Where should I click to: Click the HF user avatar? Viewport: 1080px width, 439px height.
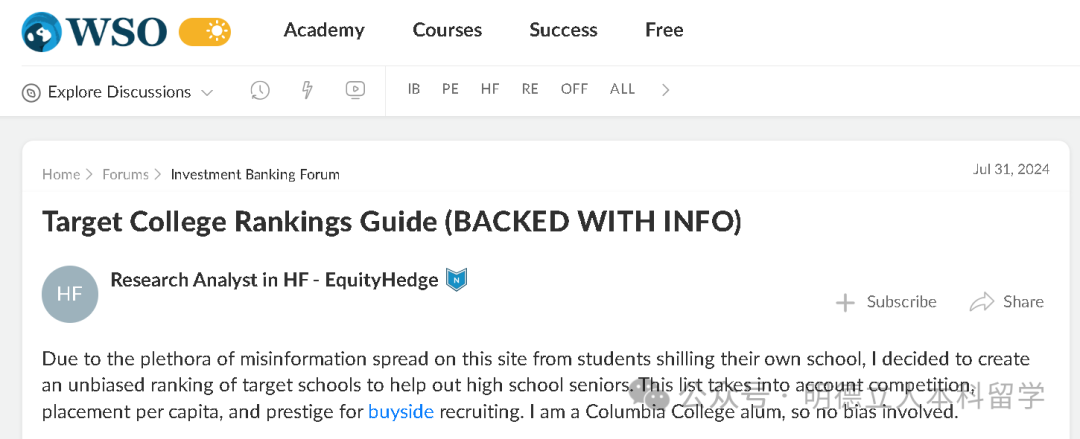[70, 294]
